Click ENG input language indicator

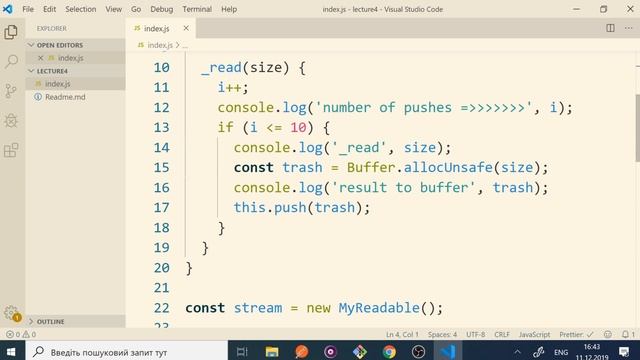tap(561, 352)
